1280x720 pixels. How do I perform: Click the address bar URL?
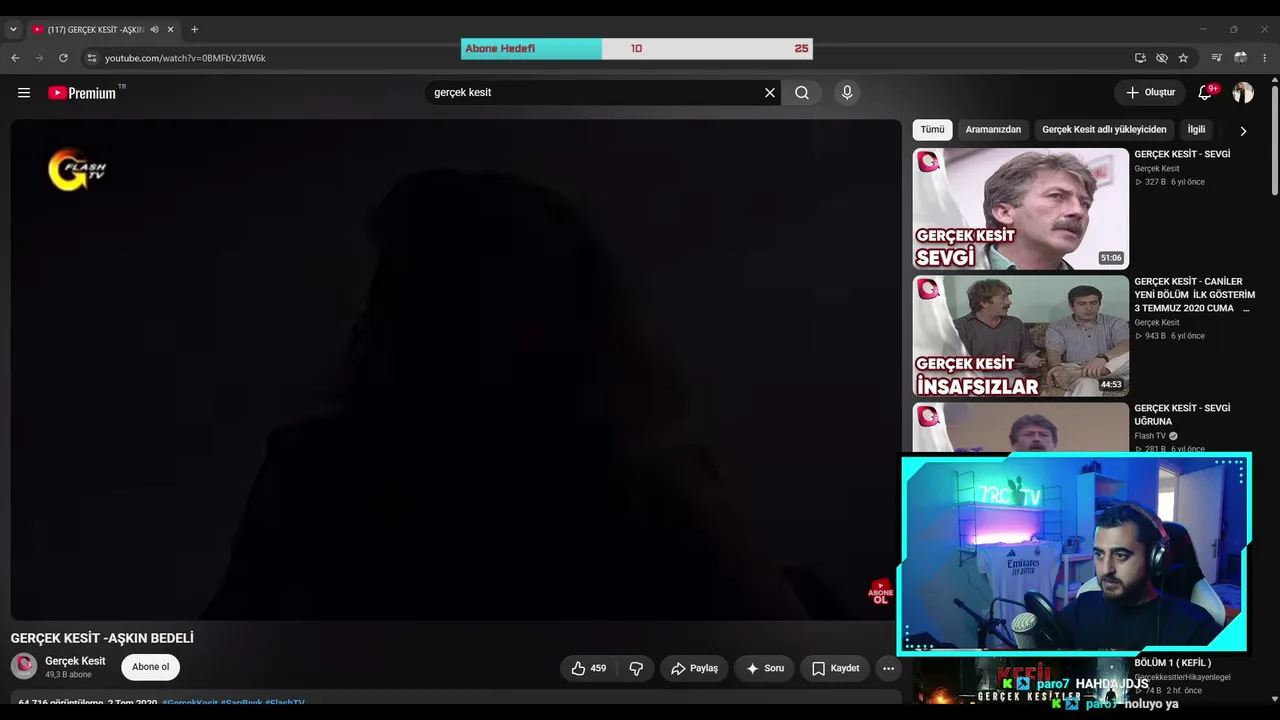coord(185,58)
